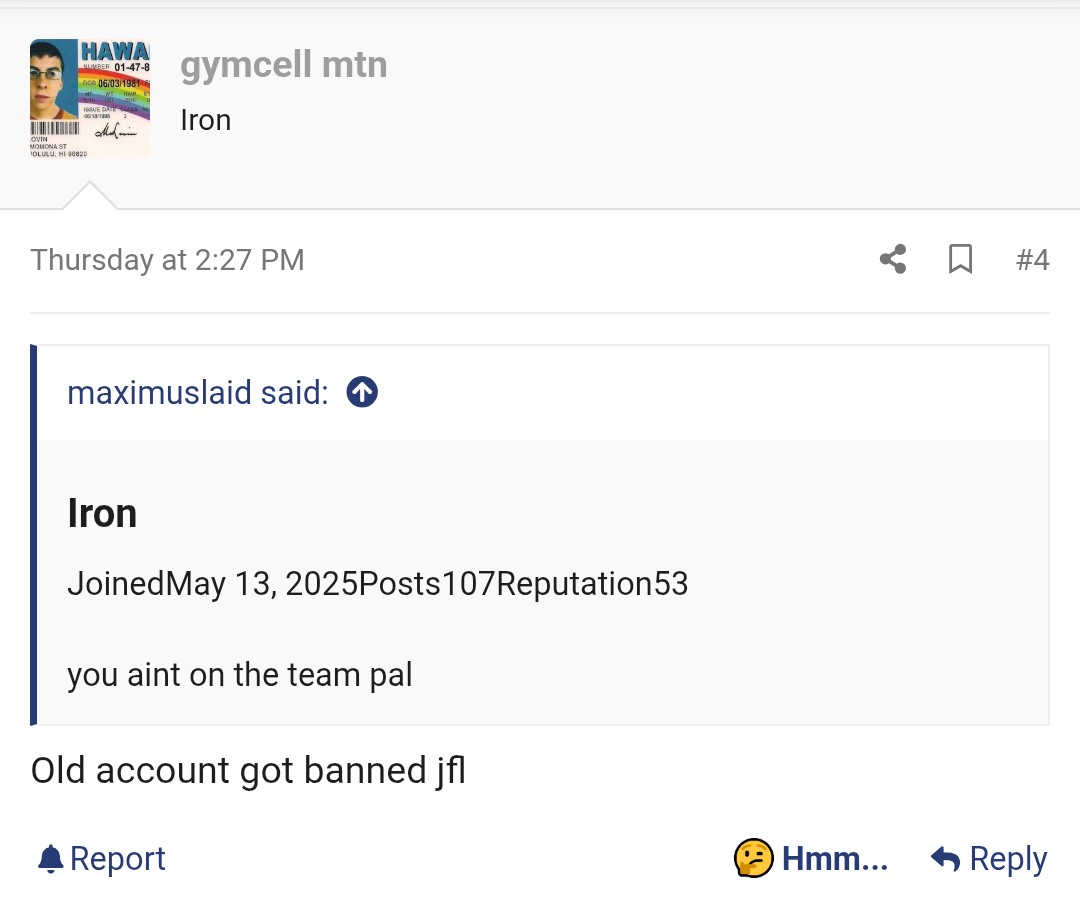This screenshot has height=922, width=1080.
Task: Click the "Hmm..." reaction label
Action: point(834,859)
